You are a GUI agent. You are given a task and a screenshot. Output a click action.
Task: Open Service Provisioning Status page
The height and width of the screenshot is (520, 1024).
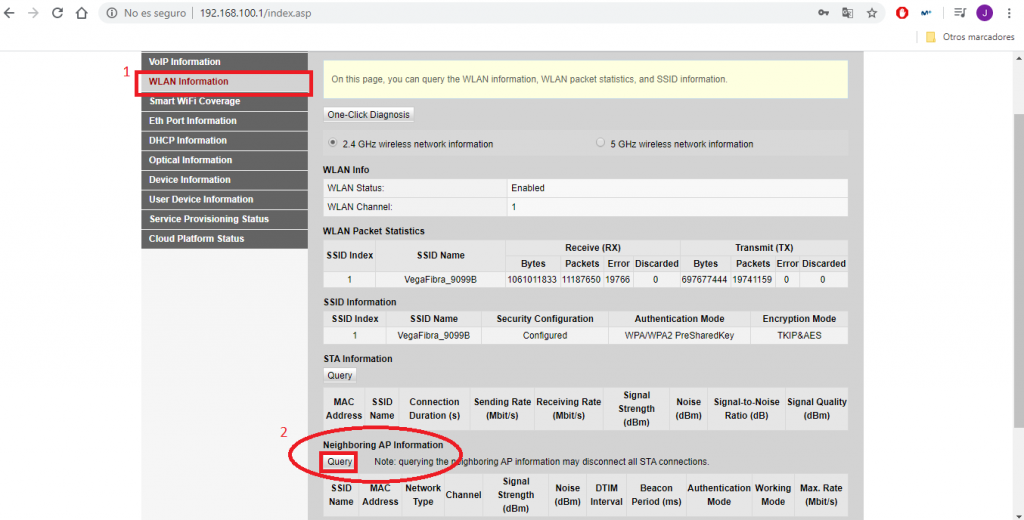point(224,219)
